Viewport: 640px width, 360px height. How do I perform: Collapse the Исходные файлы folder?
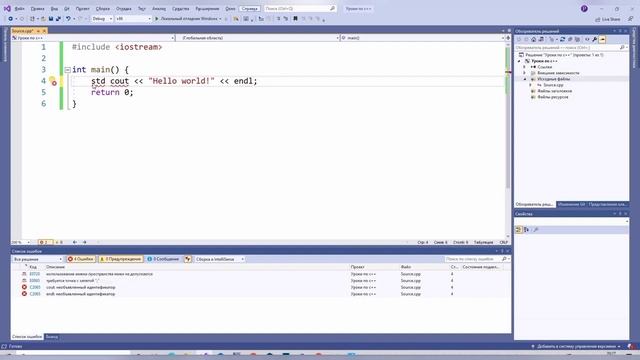click(x=525, y=79)
